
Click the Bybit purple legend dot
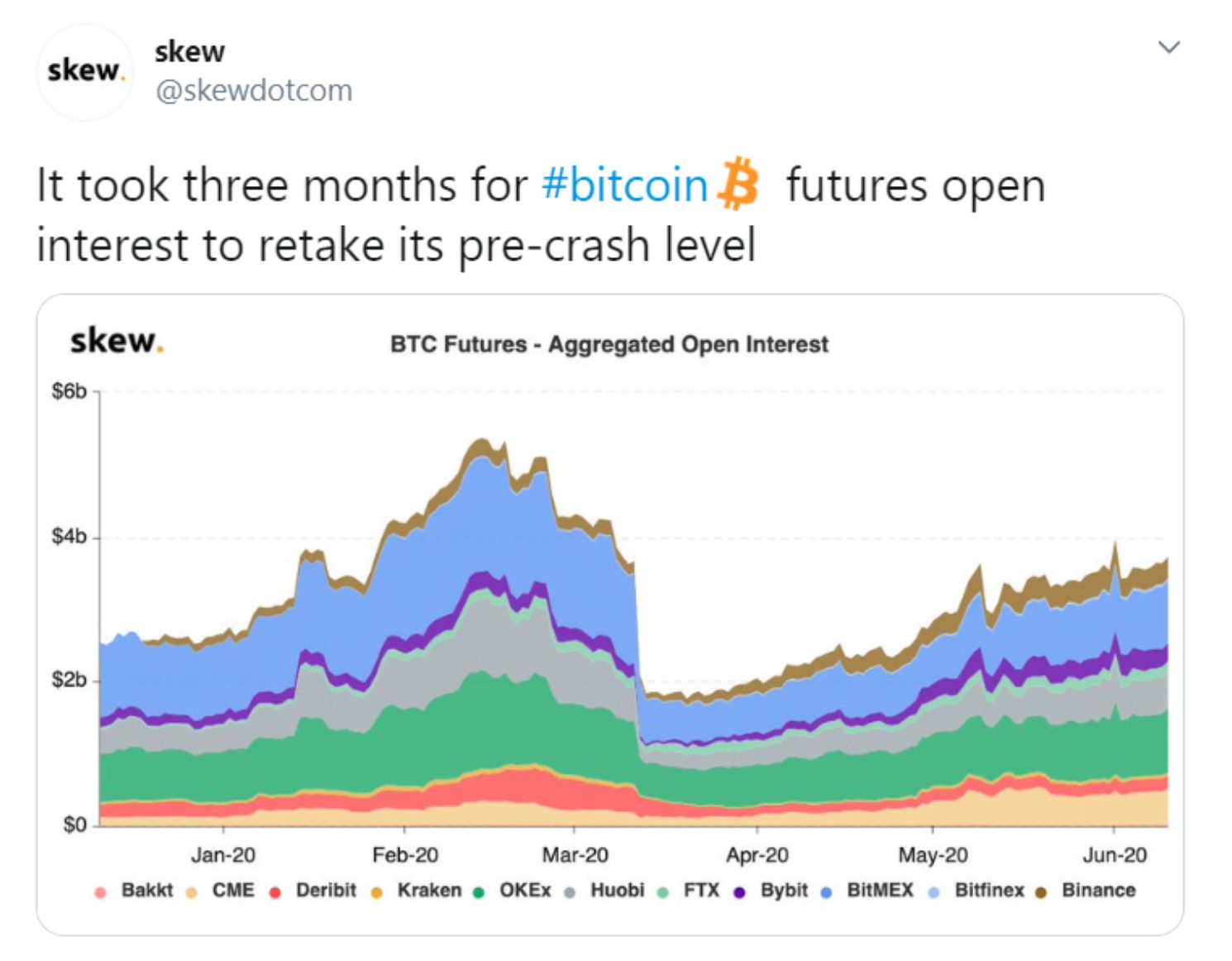click(x=740, y=892)
